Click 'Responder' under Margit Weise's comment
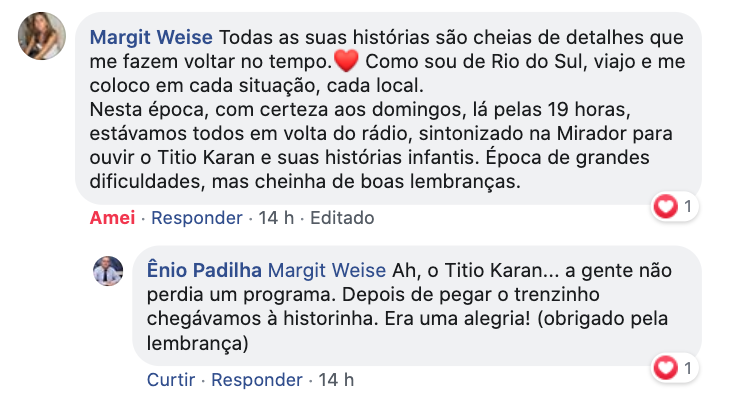752x404 pixels. point(196,218)
